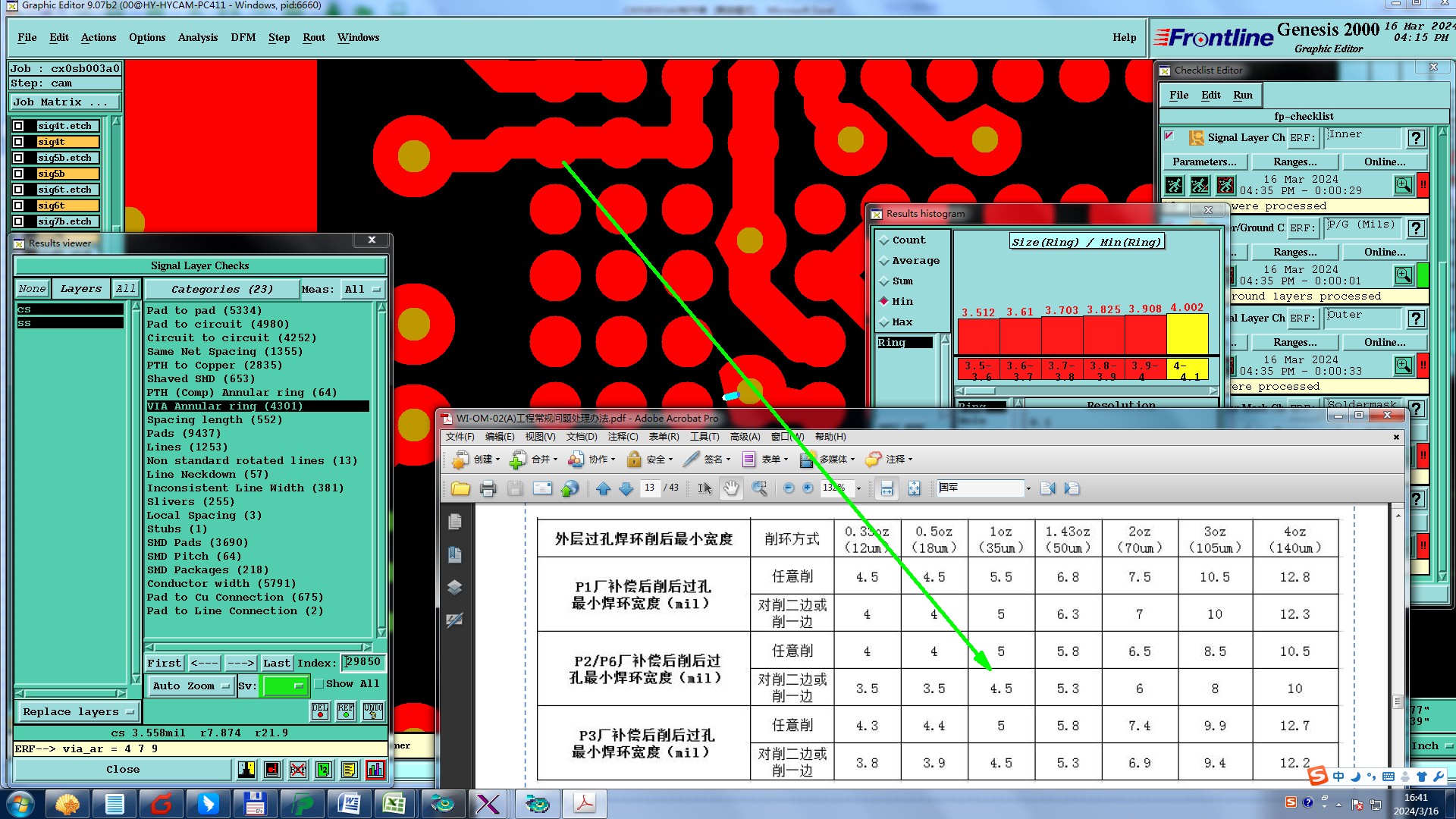Screen dimensions: 1456x819
Task: Click the yellow 4.002 histogram bar
Action: 1187,334
